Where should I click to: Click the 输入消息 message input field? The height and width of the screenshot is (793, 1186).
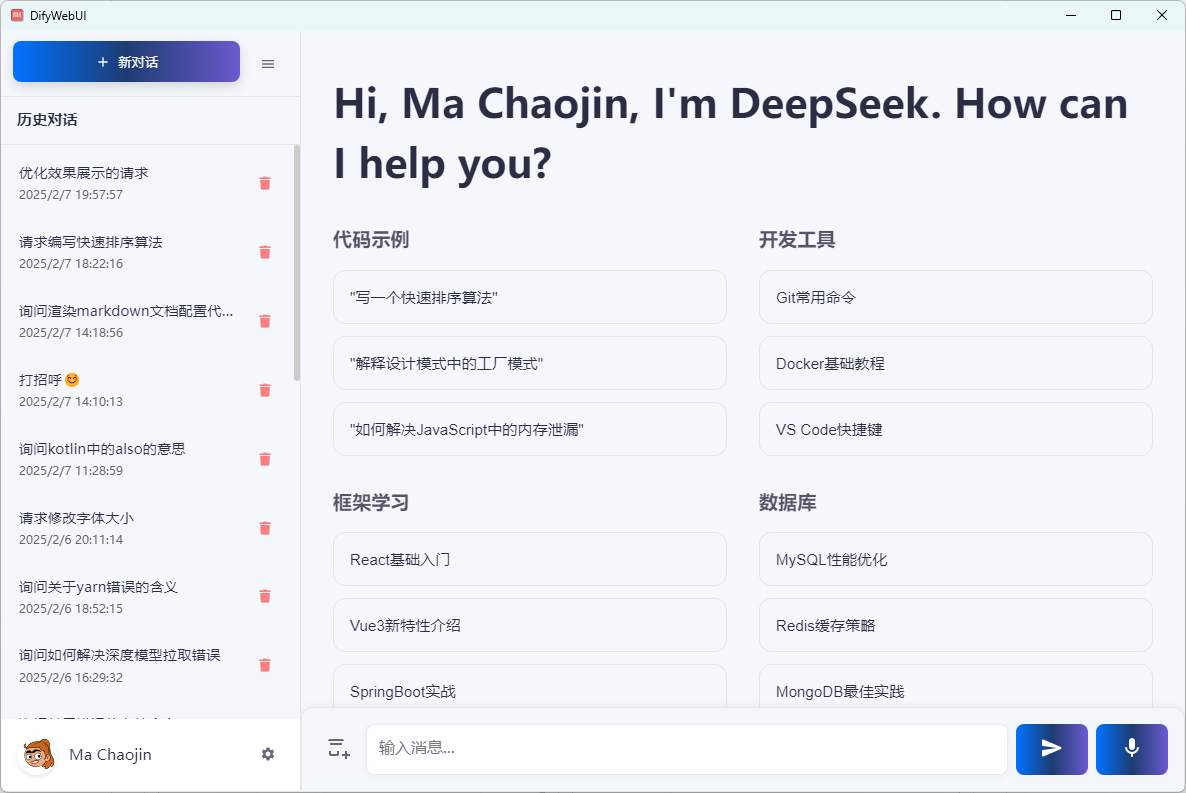coord(687,749)
